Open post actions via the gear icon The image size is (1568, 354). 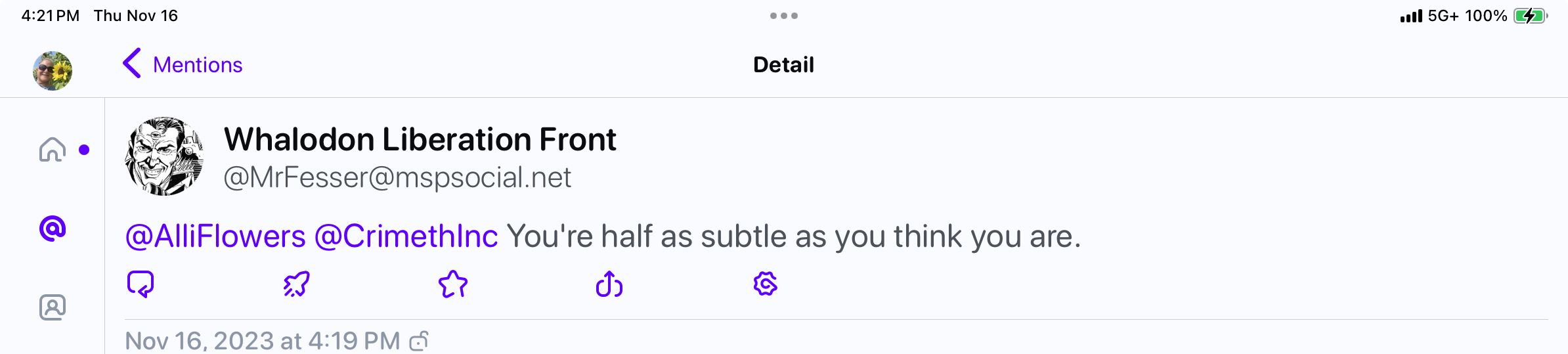(x=766, y=284)
